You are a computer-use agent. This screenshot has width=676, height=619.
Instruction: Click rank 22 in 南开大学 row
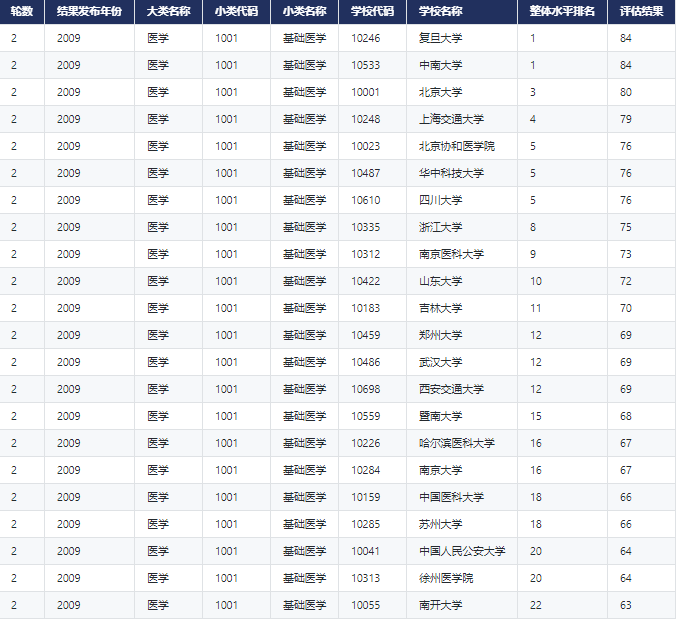(536, 606)
